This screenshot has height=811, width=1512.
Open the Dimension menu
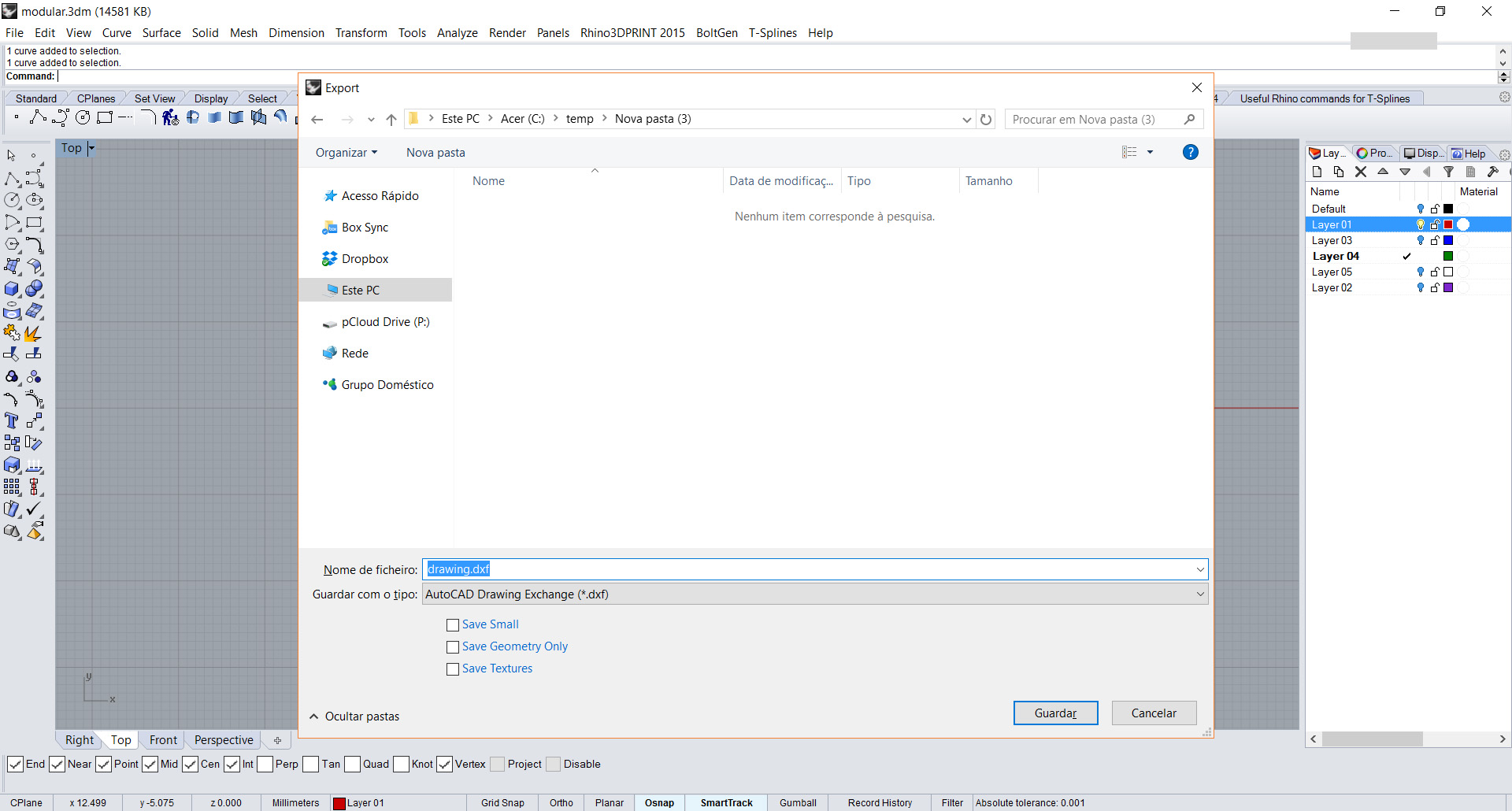tap(296, 33)
